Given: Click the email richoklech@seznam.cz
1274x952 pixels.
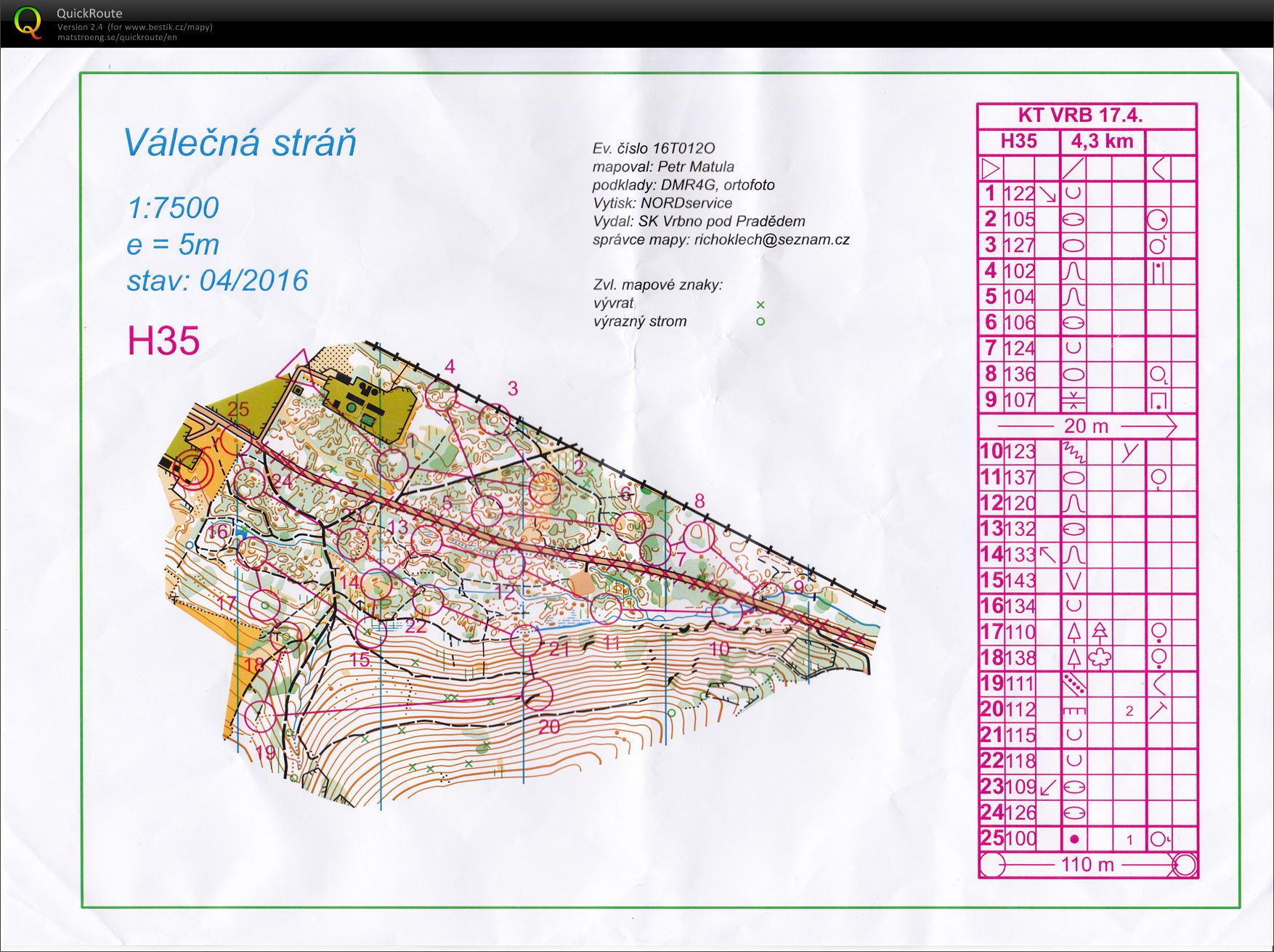Looking at the screenshot, I should (771, 240).
